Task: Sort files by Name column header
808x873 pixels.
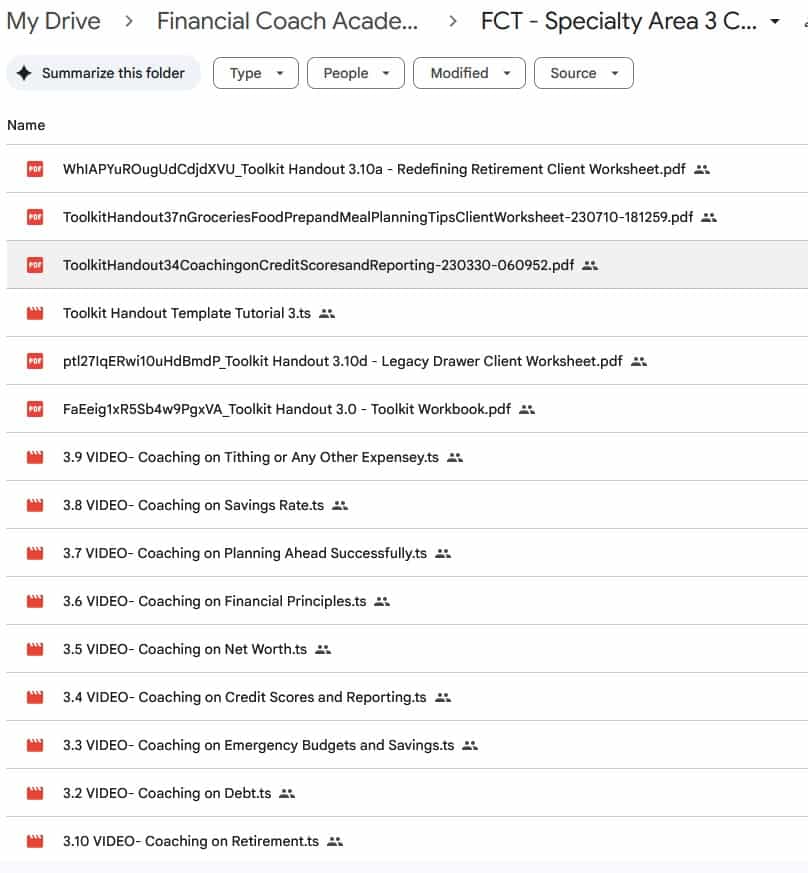Action: pos(26,125)
